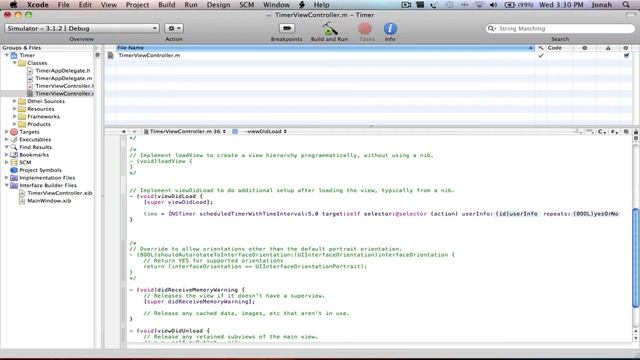Click the Implementation Files smart folder icon

(x=14, y=178)
